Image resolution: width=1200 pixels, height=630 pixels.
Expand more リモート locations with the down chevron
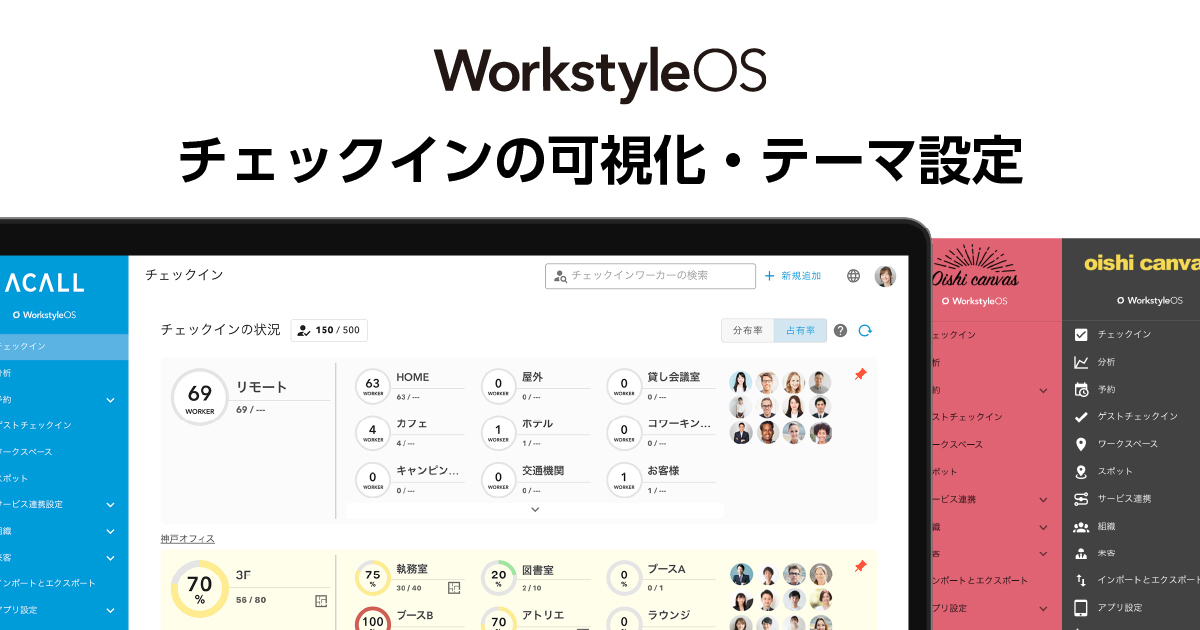[535, 509]
